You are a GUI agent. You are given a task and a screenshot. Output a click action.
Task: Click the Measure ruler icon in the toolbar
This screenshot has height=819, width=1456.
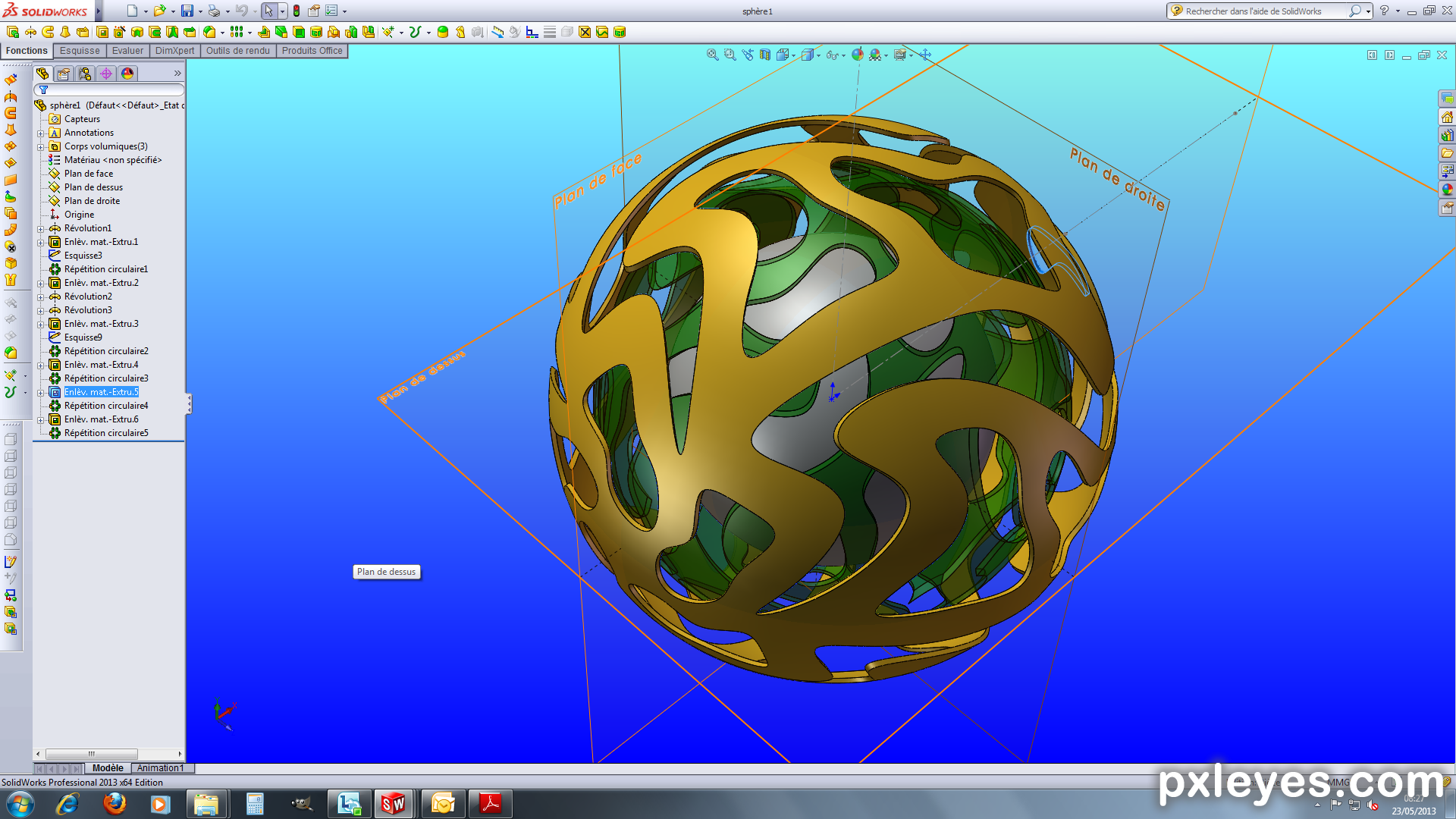coord(497,32)
